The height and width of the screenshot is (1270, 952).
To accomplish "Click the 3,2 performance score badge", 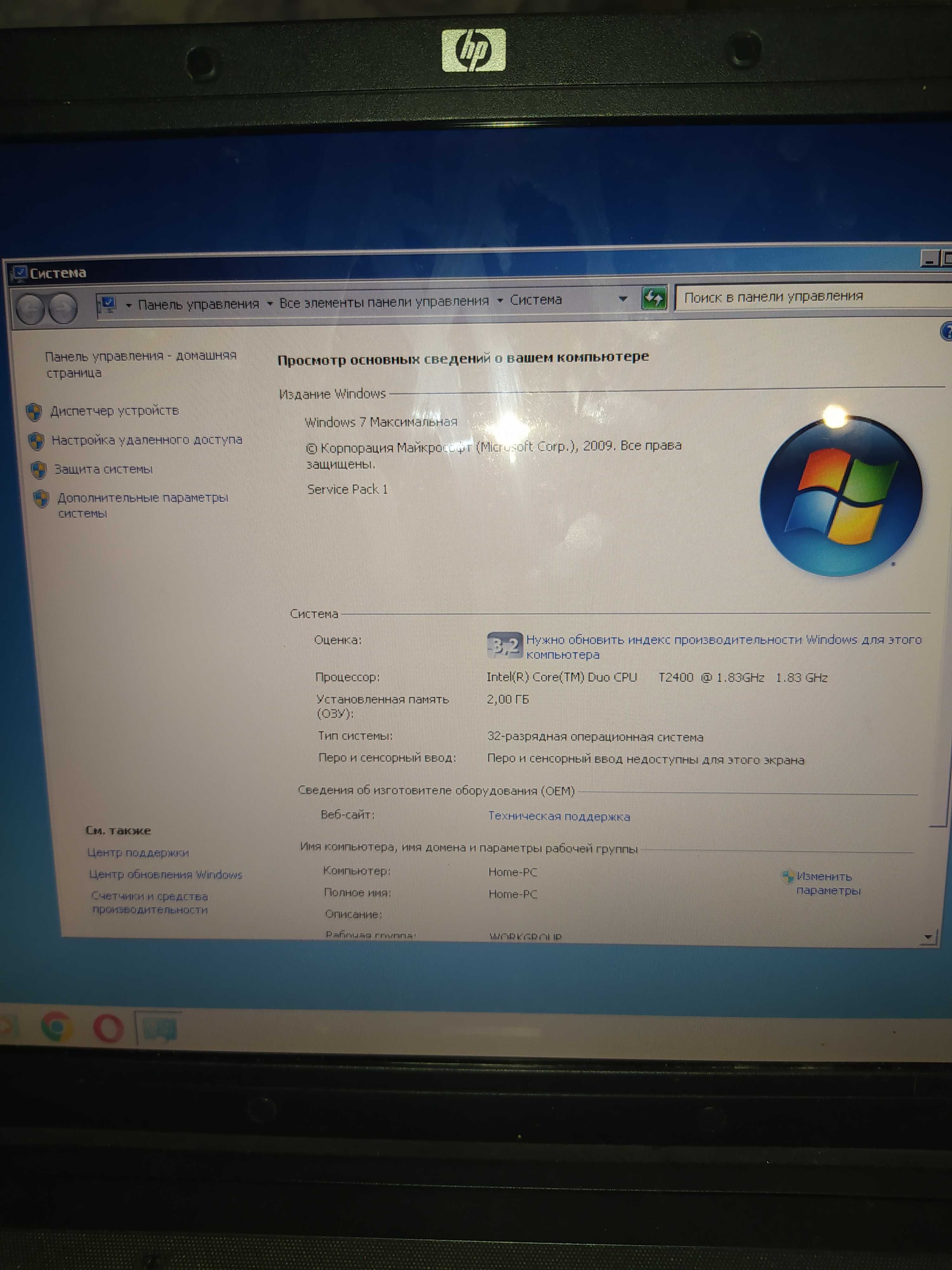I will 505,646.
